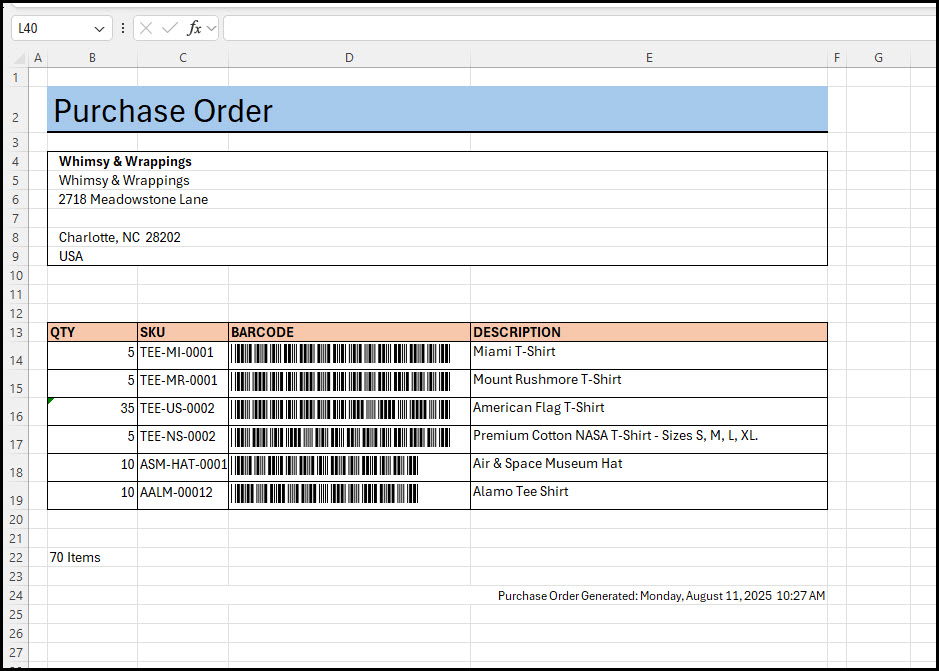Click the DESCRIPTION header cell

pyautogui.click(x=648, y=332)
